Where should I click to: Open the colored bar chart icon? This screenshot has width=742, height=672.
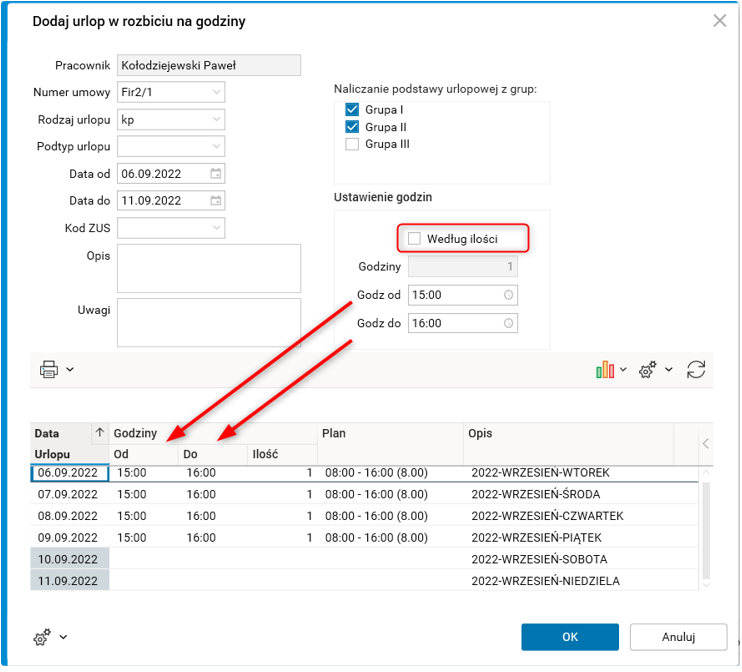605,369
